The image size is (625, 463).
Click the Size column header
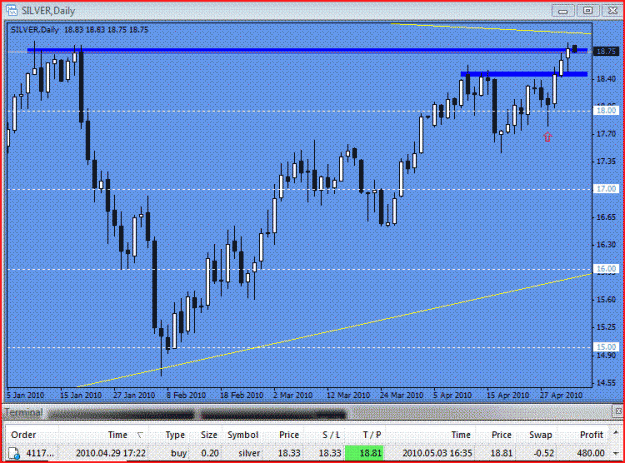click(x=209, y=435)
